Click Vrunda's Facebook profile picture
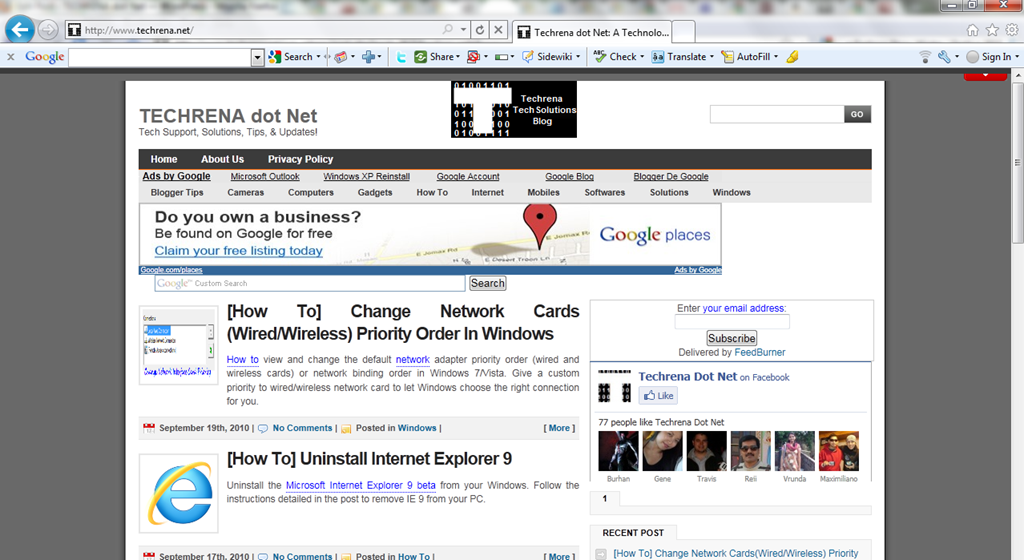This screenshot has height=560, width=1024. pyautogui.click(x=794, y=451)
